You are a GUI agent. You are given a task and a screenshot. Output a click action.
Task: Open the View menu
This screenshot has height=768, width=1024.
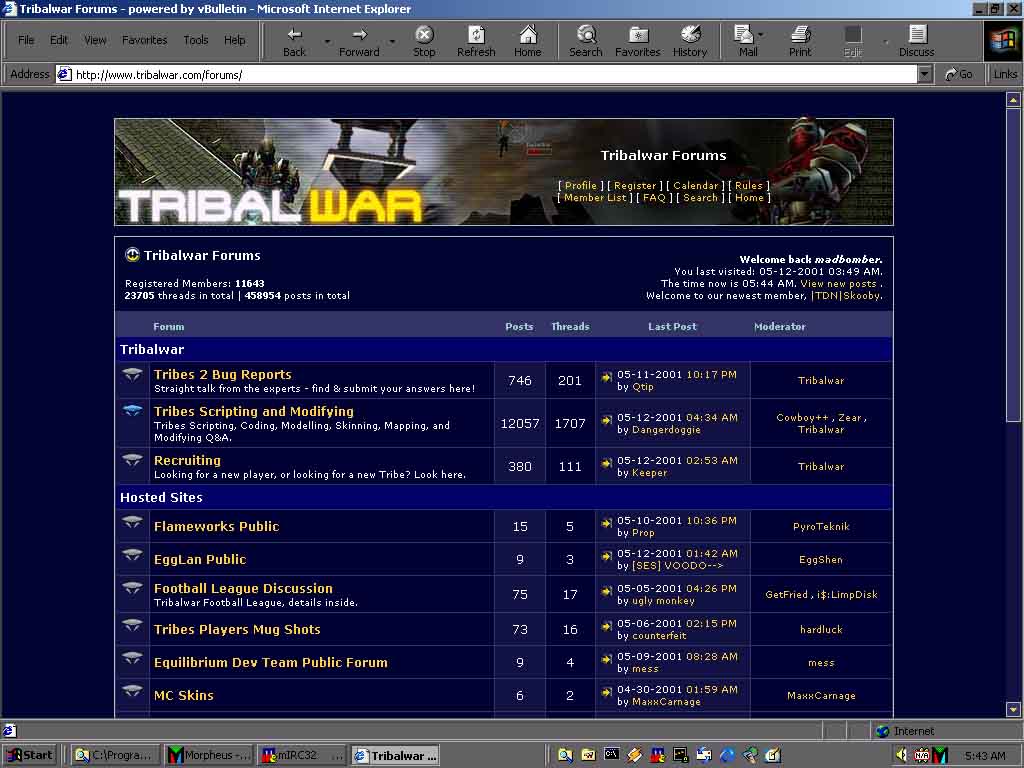pyautogui.click(x=95, y=40)
